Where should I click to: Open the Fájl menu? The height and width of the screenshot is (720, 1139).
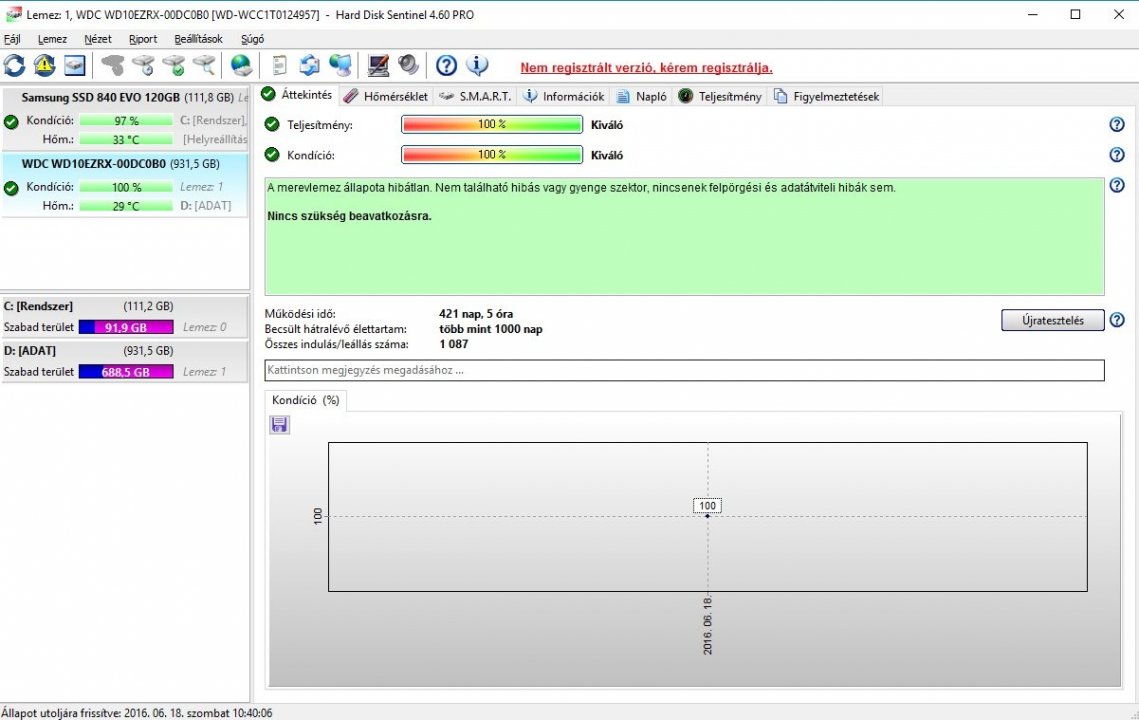[12, 39]
